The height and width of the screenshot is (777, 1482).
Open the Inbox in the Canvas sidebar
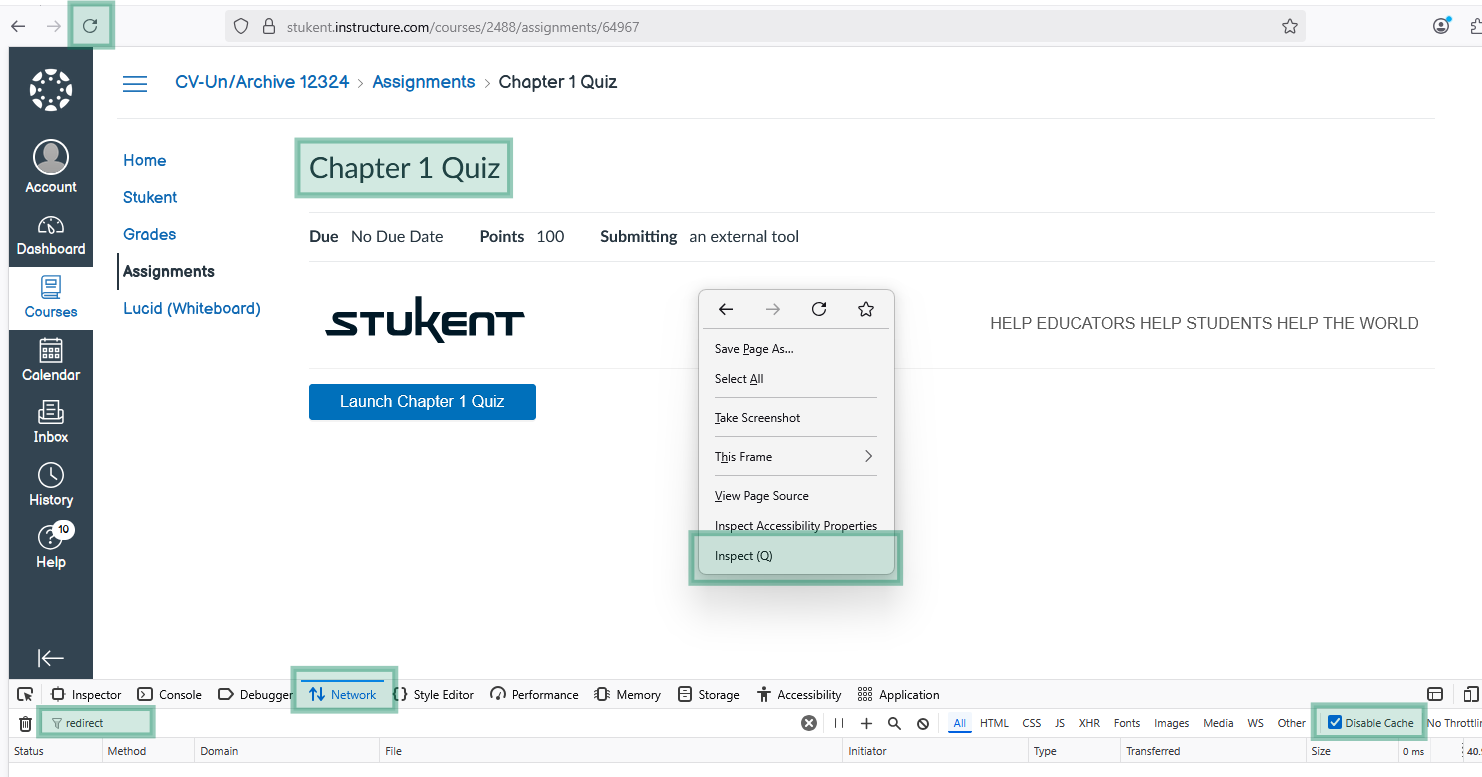pos(51,423)
